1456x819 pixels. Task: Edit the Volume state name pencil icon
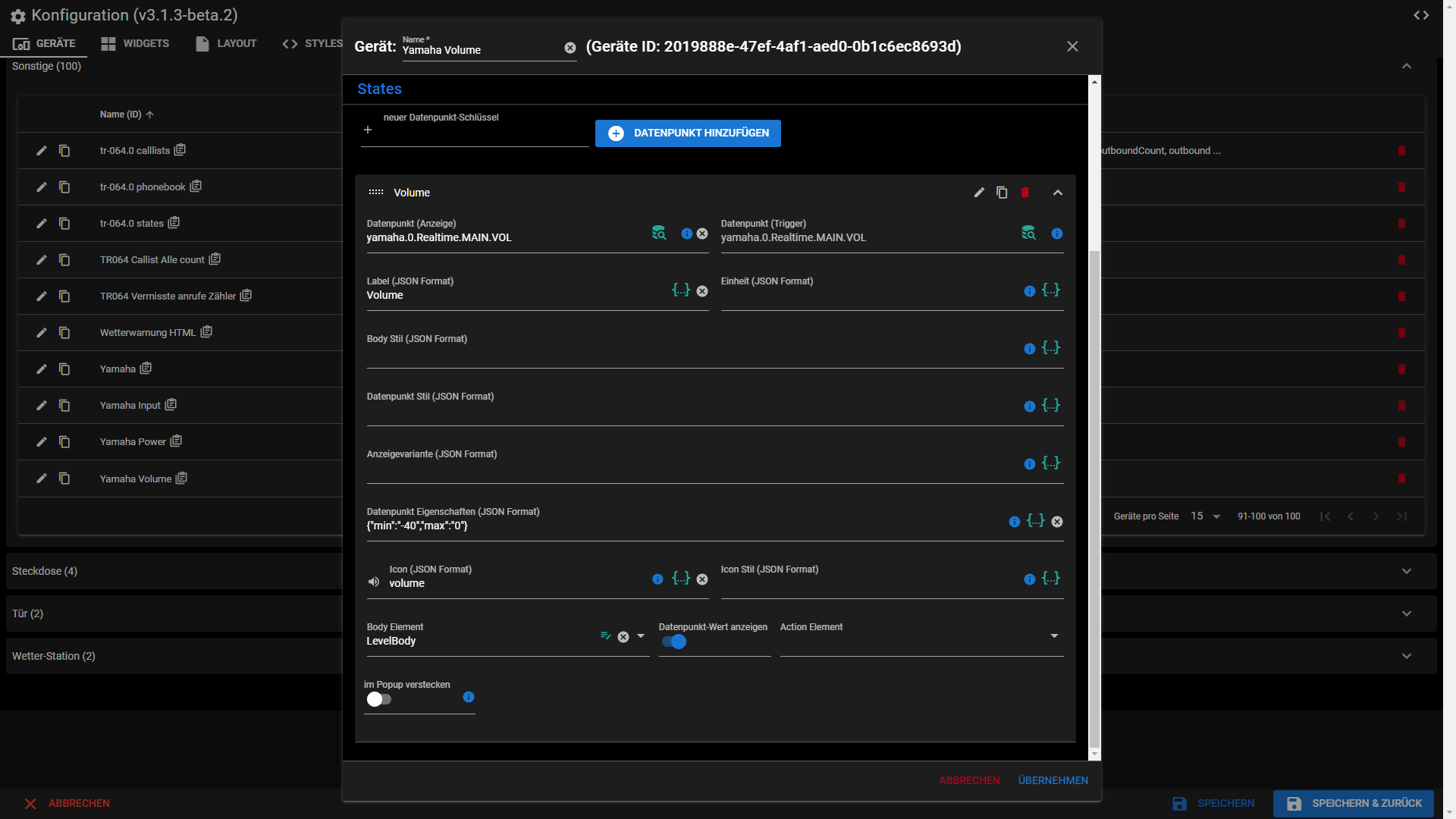click(979, 193)
